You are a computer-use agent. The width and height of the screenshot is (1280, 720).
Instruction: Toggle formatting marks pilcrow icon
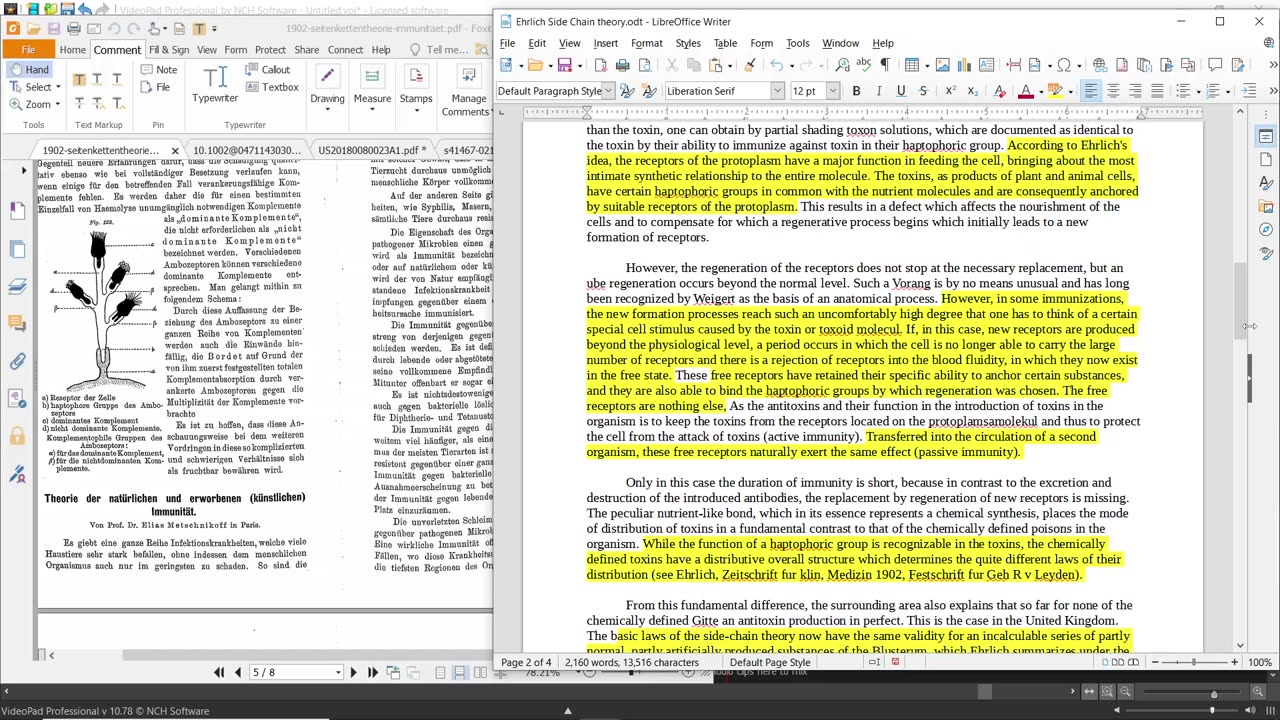884,65
